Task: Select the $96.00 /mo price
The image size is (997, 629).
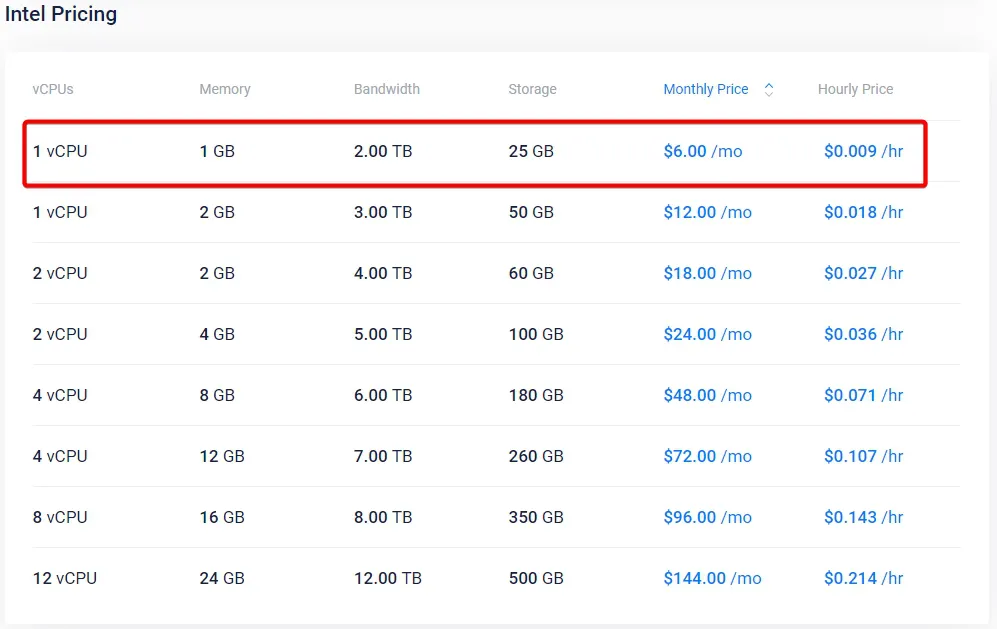Action: click(708, 518)
